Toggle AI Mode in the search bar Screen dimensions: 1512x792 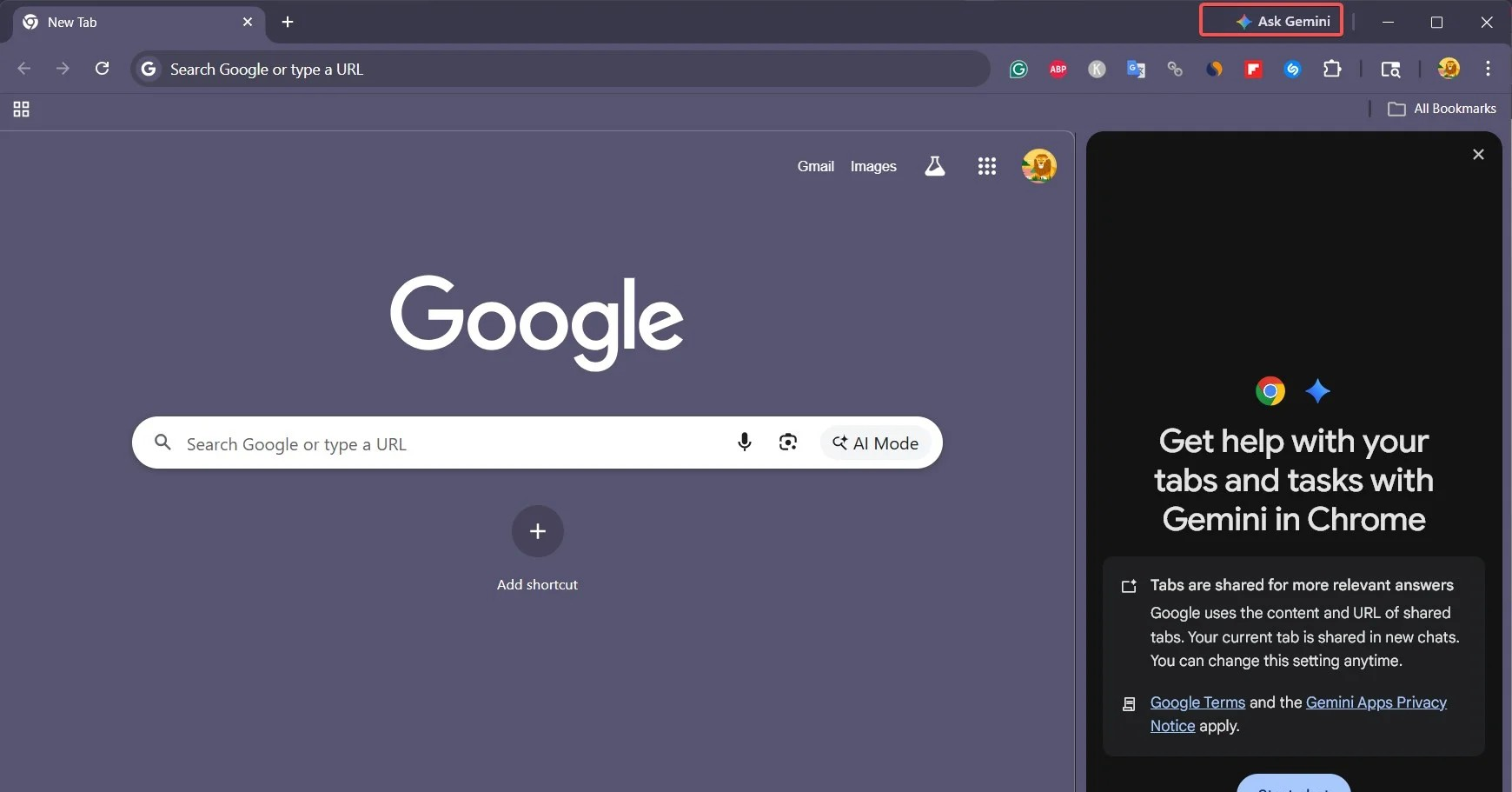point(875,443)
